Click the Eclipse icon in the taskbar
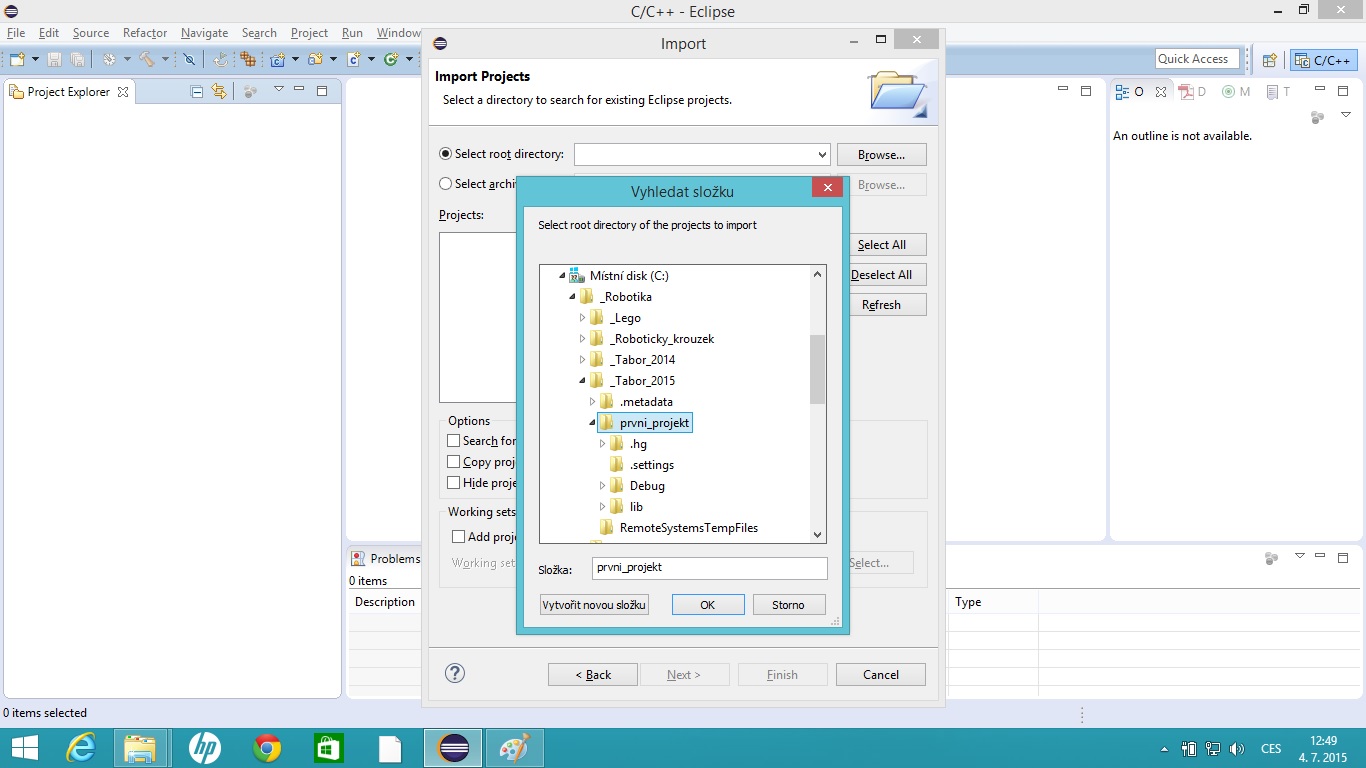Image resolution: width=1366 pixels, height=768 pixels. pos(454,748)
